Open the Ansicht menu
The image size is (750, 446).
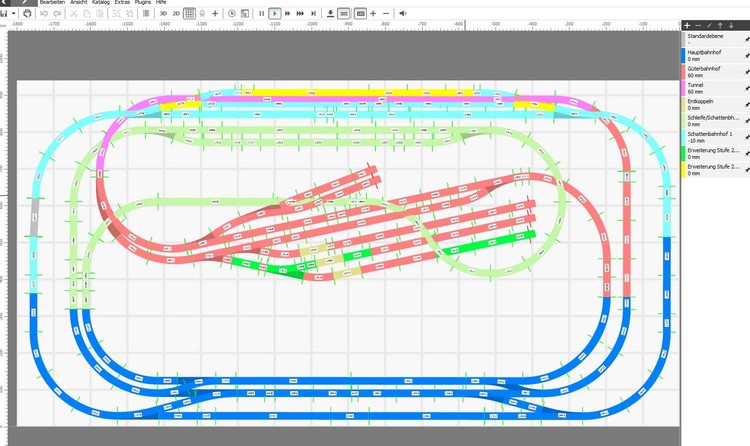(x=79, y=2)
